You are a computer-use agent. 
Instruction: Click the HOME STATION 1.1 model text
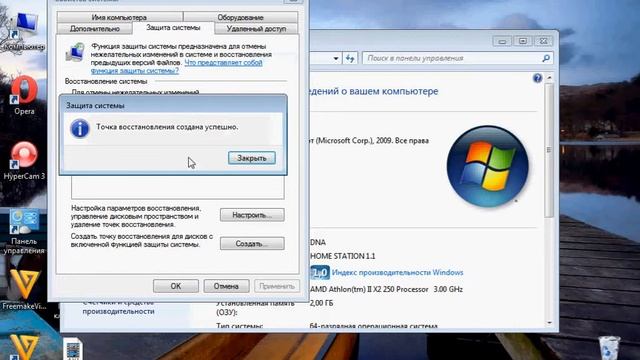click(x=342, y=256)
